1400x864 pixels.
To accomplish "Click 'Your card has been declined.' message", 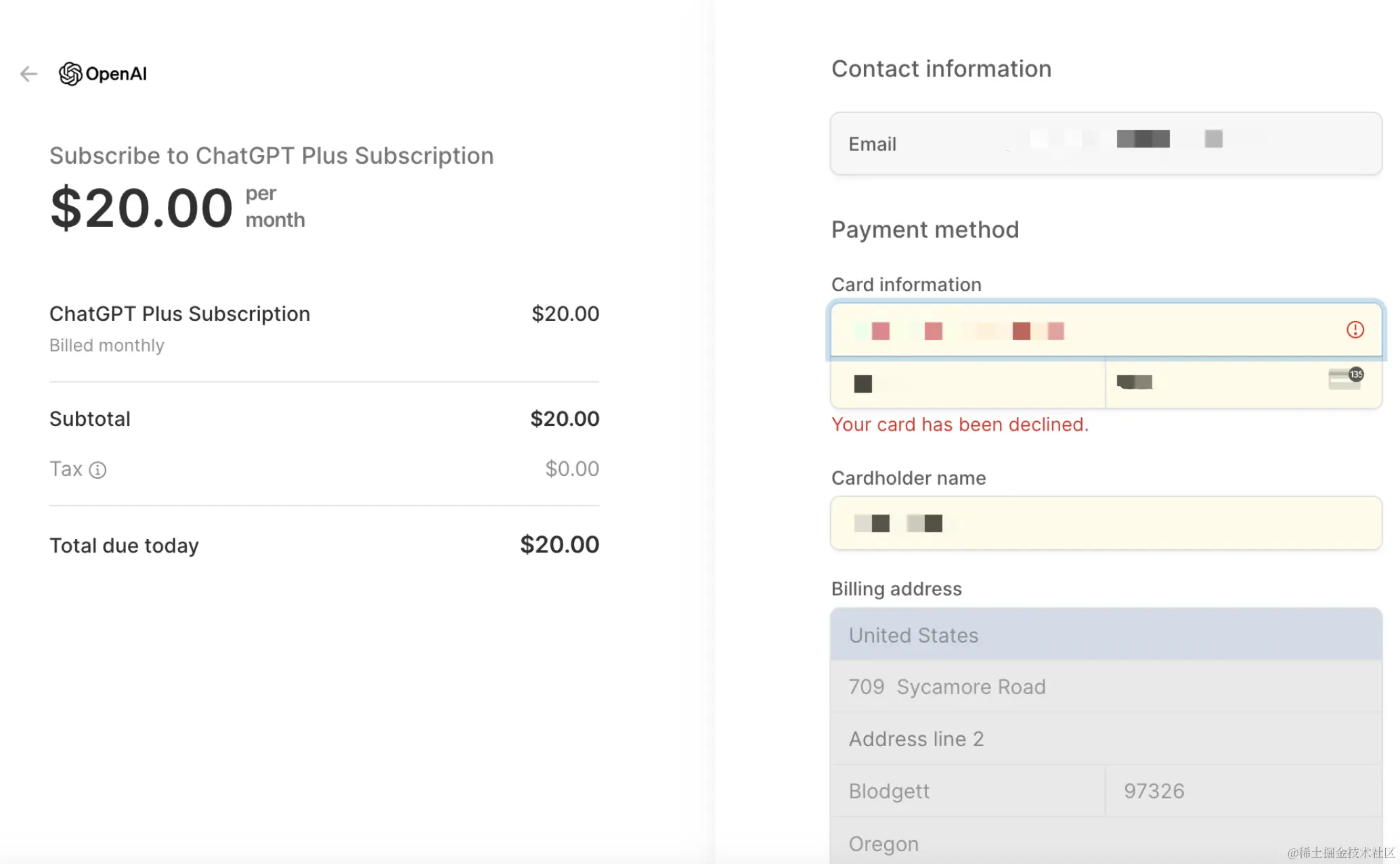I will tap(960, 425).
